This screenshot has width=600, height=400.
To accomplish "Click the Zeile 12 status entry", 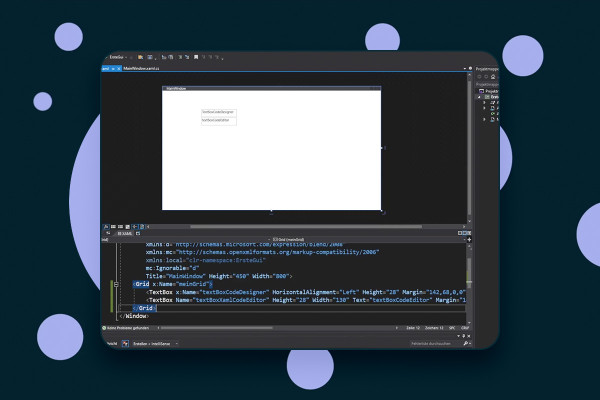I will pos(413,328).
